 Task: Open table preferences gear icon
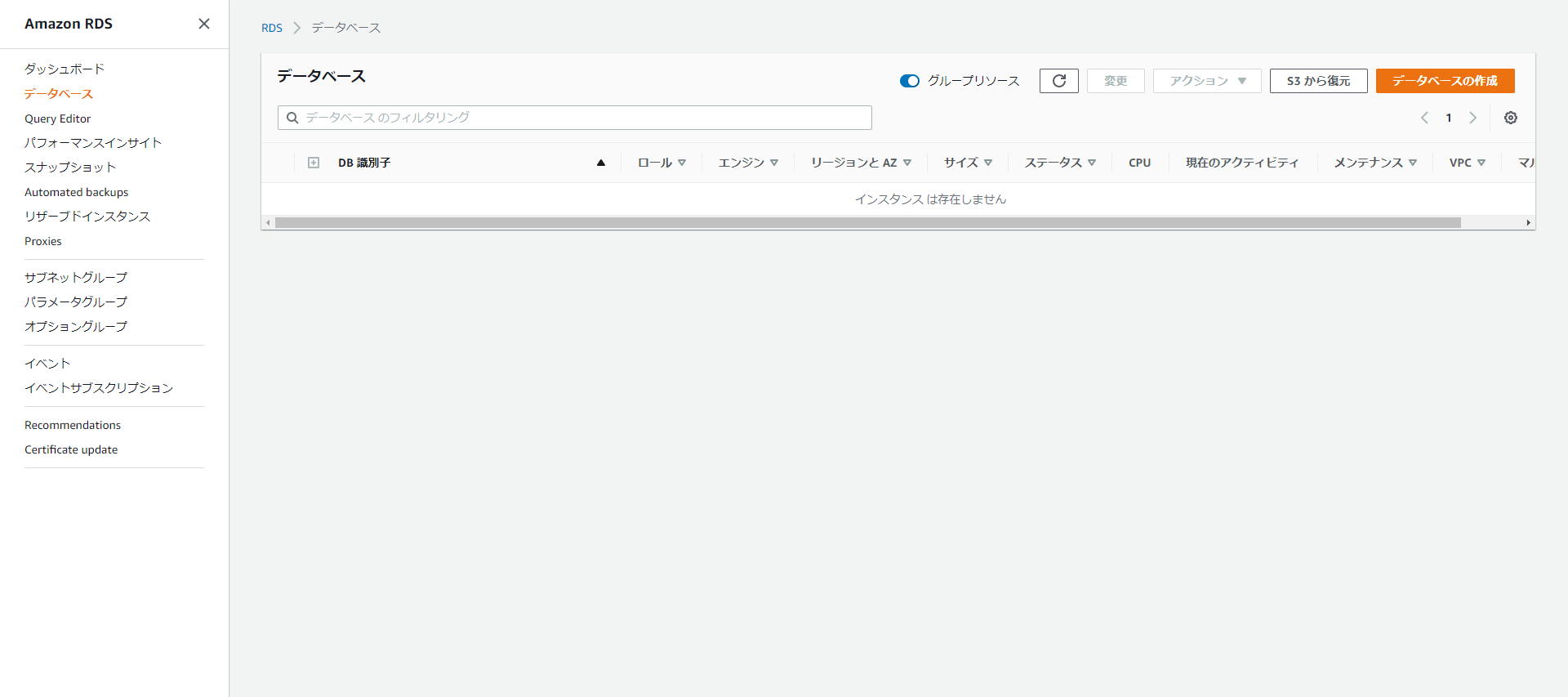coord(1511,118)
